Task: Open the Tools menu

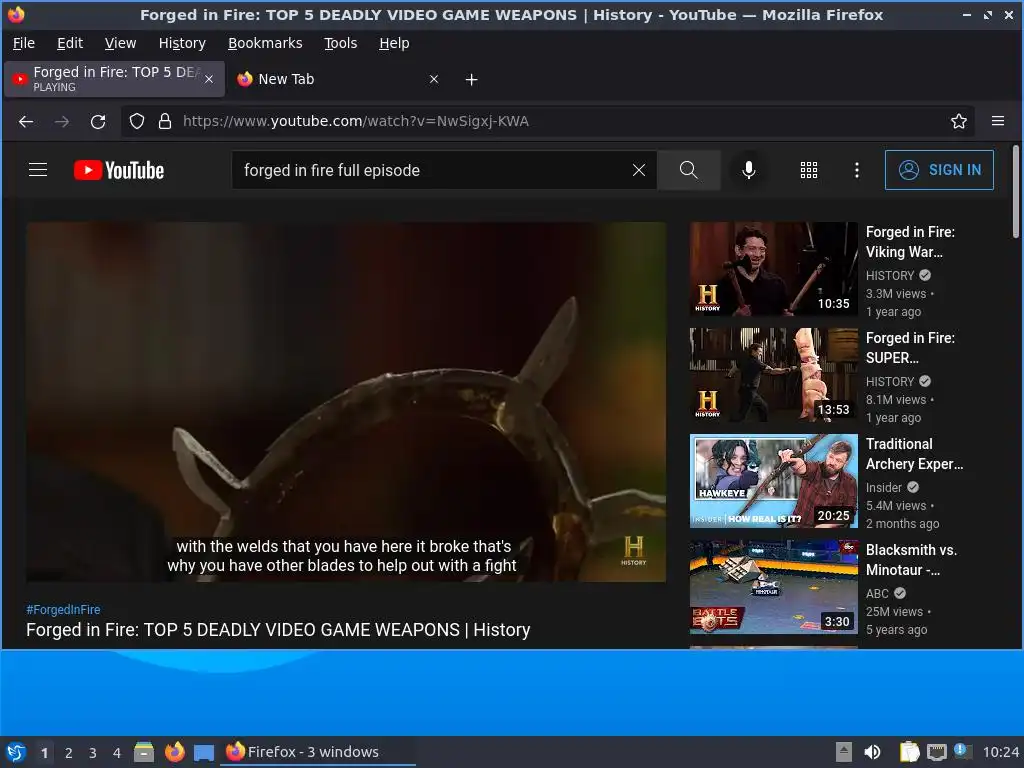Action: (340, 43)
